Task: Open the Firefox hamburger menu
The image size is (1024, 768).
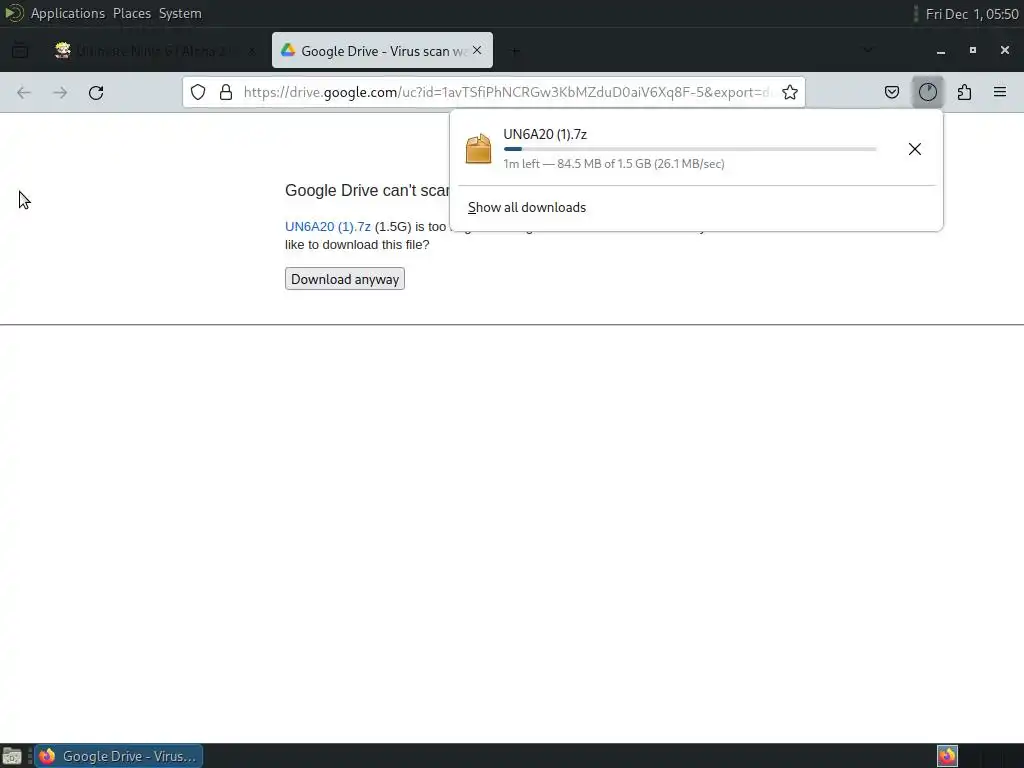Action: (1000, 92)
